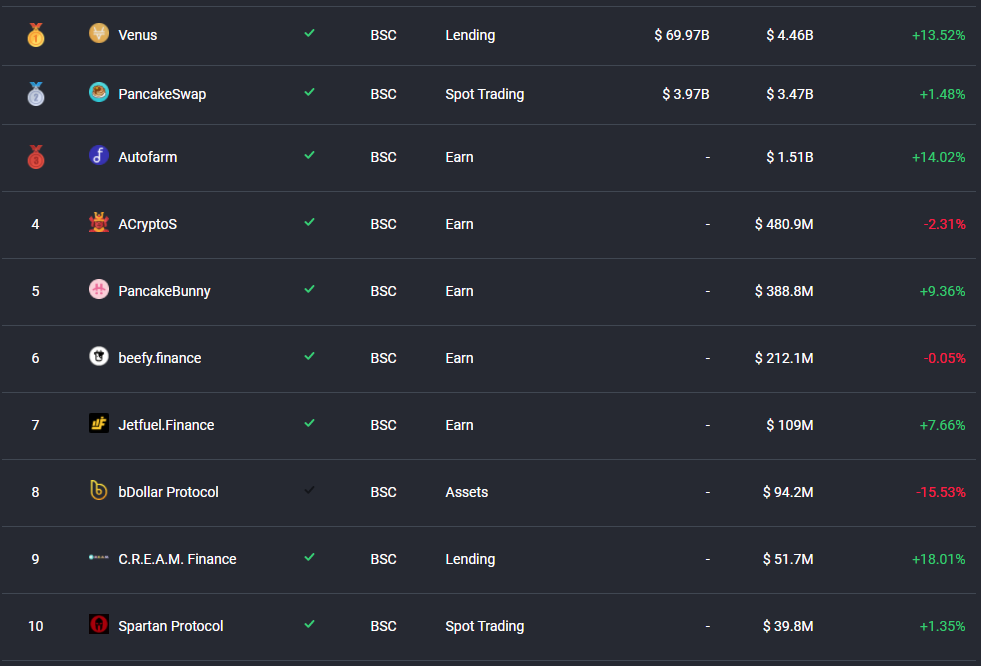Click the Jetfuel.Finance logo icon
This screenshot has height=666, width=981.
(x=98, y=424)
